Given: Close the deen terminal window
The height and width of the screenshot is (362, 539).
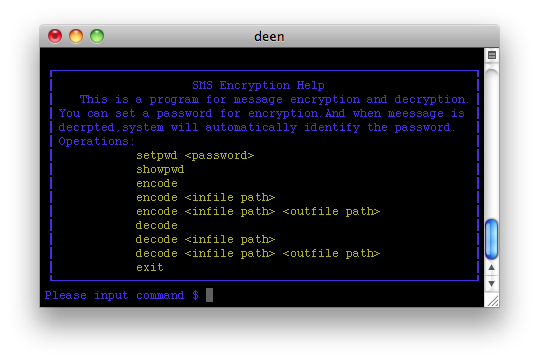Looking at the screenshot, I should [55, 36].
